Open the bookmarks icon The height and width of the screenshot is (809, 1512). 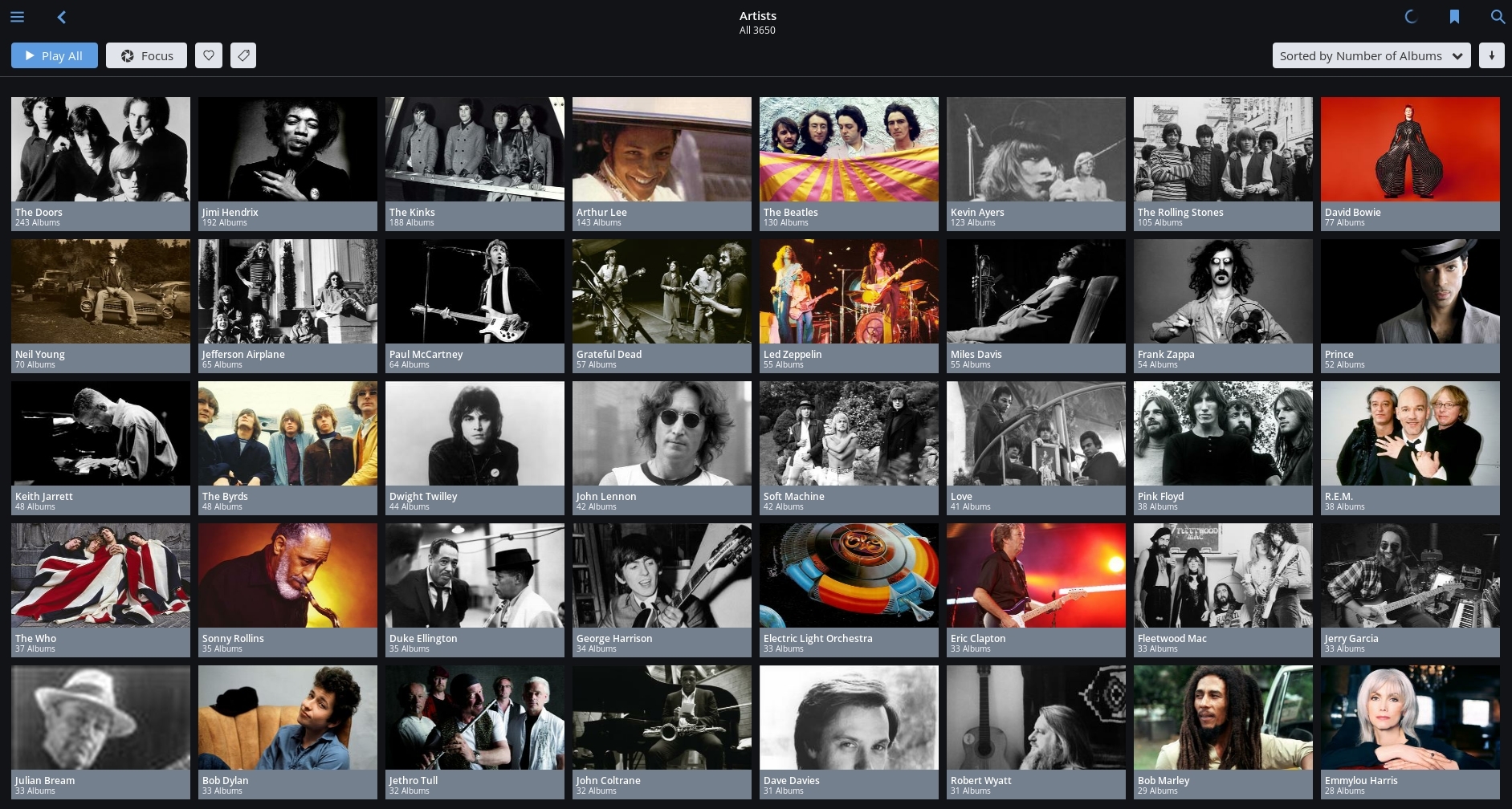tap(1454, 16)
